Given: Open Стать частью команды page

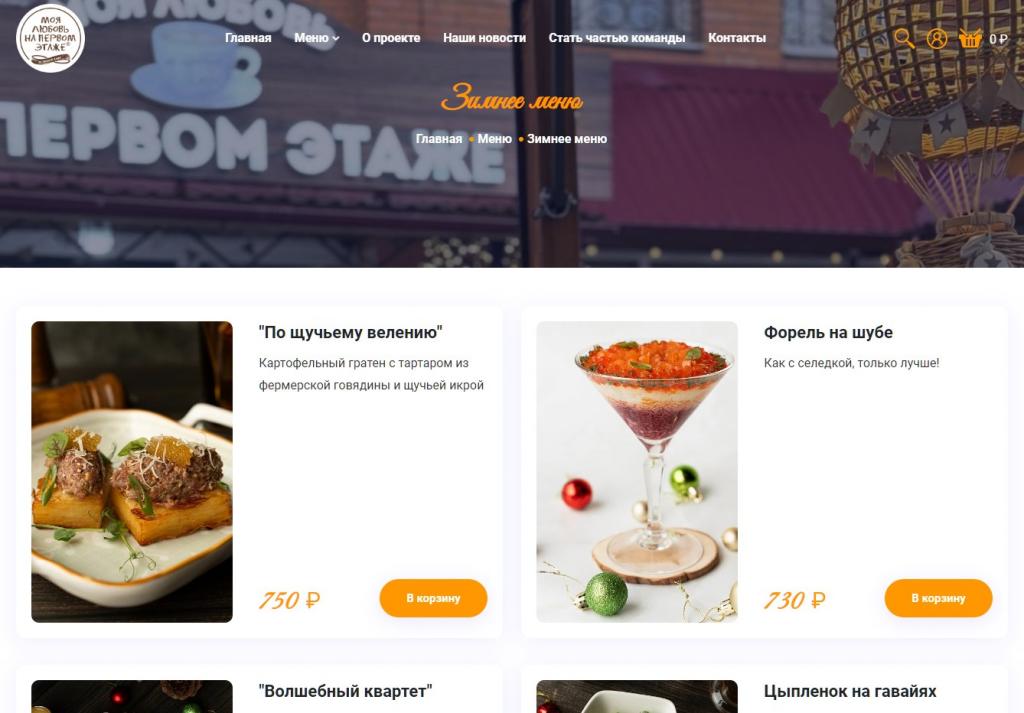Looking at the screenshot, I should tap(616, 38).
